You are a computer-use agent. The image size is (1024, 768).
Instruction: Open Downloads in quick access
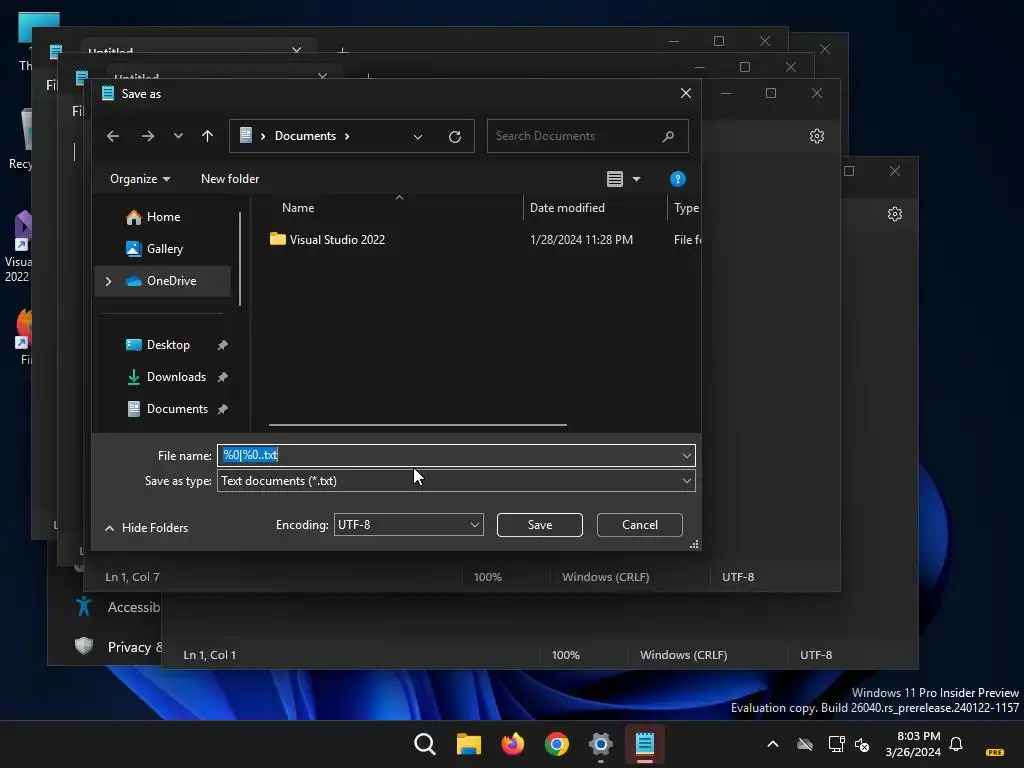176,377
